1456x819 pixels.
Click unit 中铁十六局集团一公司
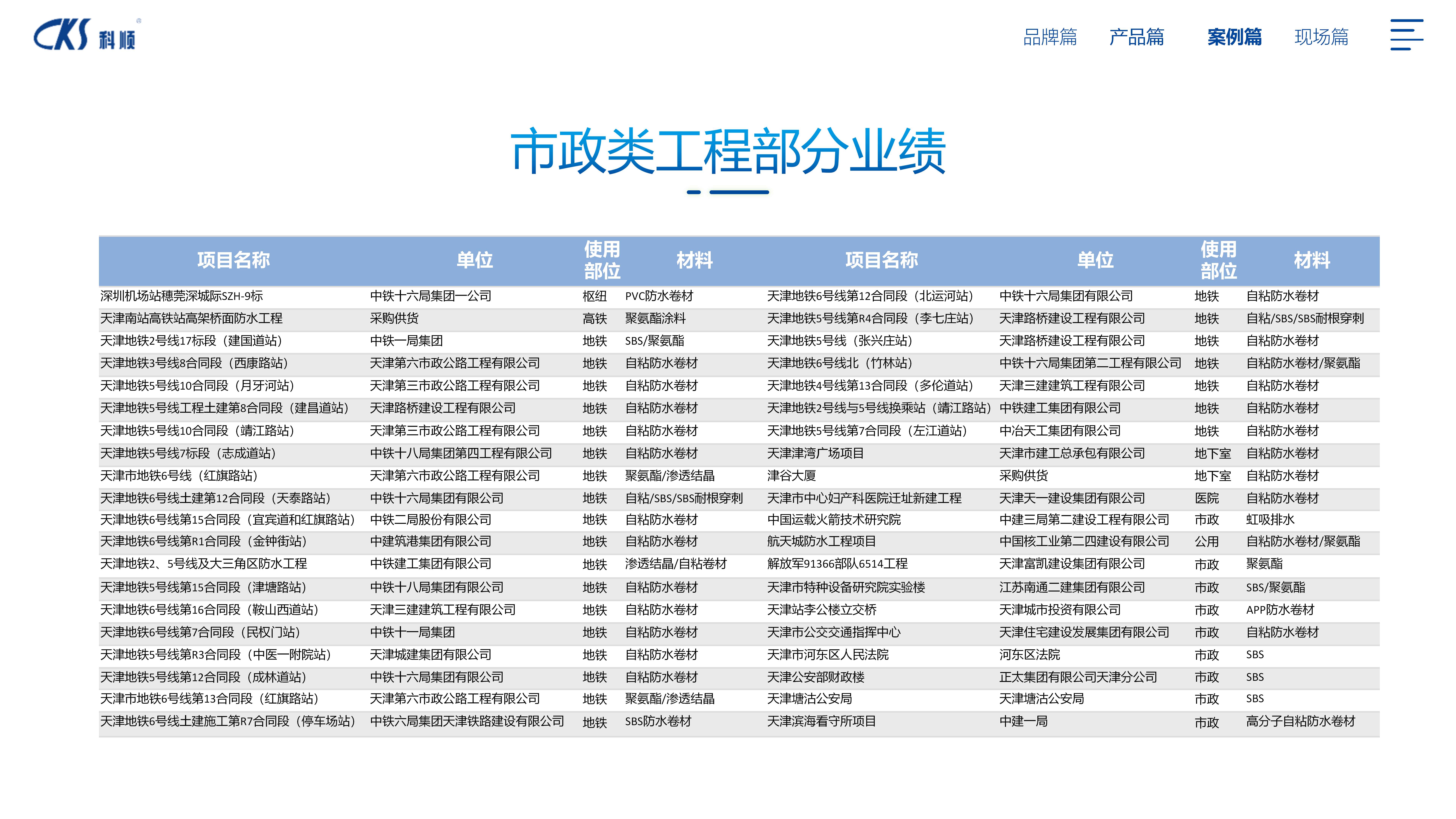click(x=431, y=296)
